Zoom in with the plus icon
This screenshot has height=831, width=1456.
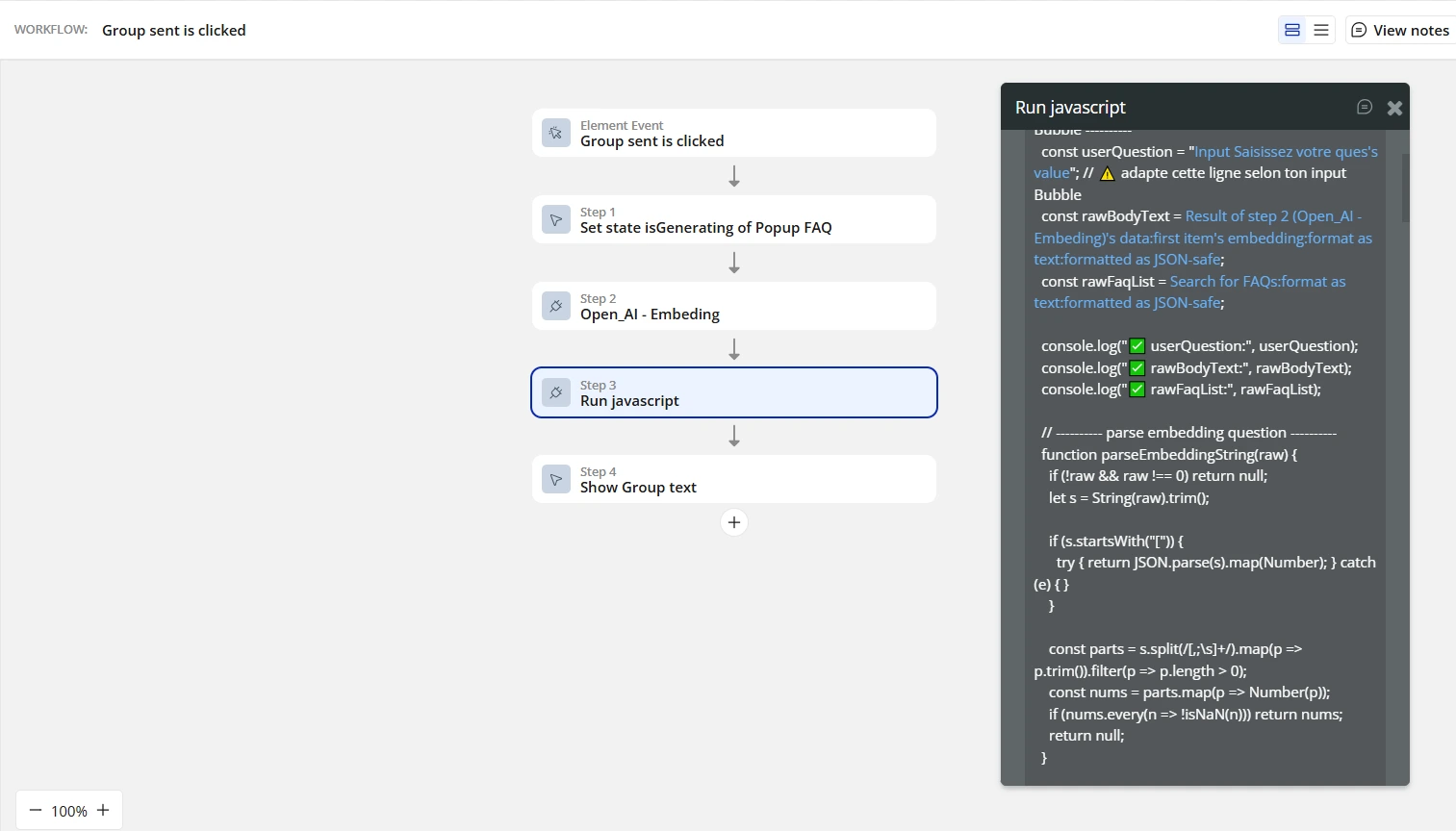[x=104, y=810]
